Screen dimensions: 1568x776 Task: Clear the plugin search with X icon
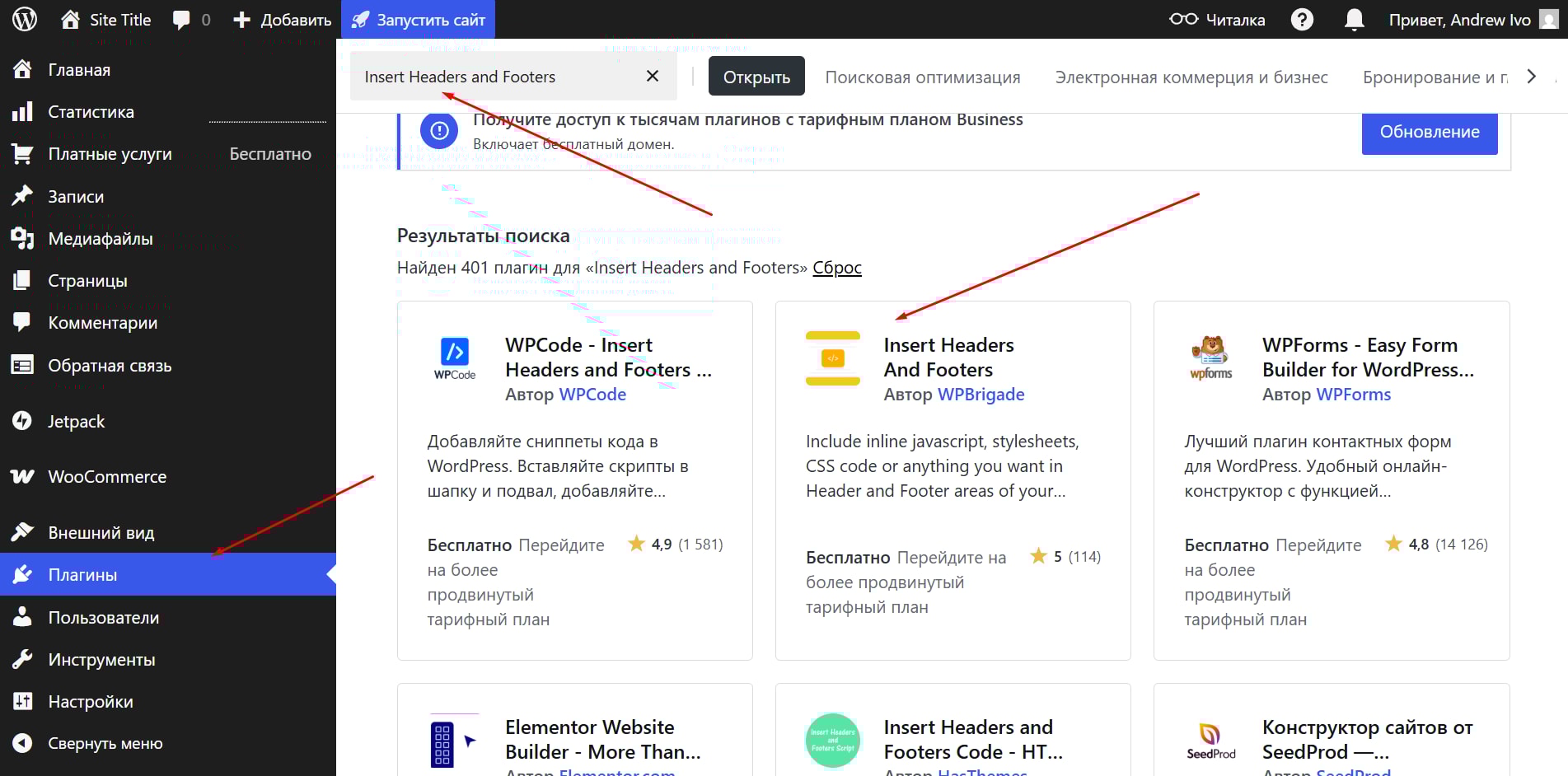653,76
